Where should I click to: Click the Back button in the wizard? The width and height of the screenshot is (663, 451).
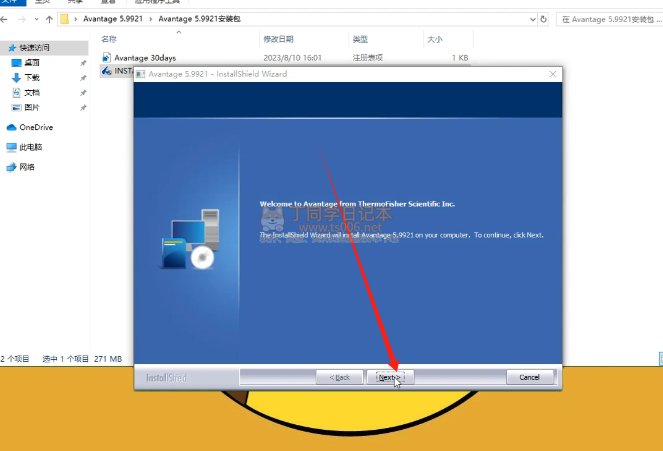pos(340,377)
